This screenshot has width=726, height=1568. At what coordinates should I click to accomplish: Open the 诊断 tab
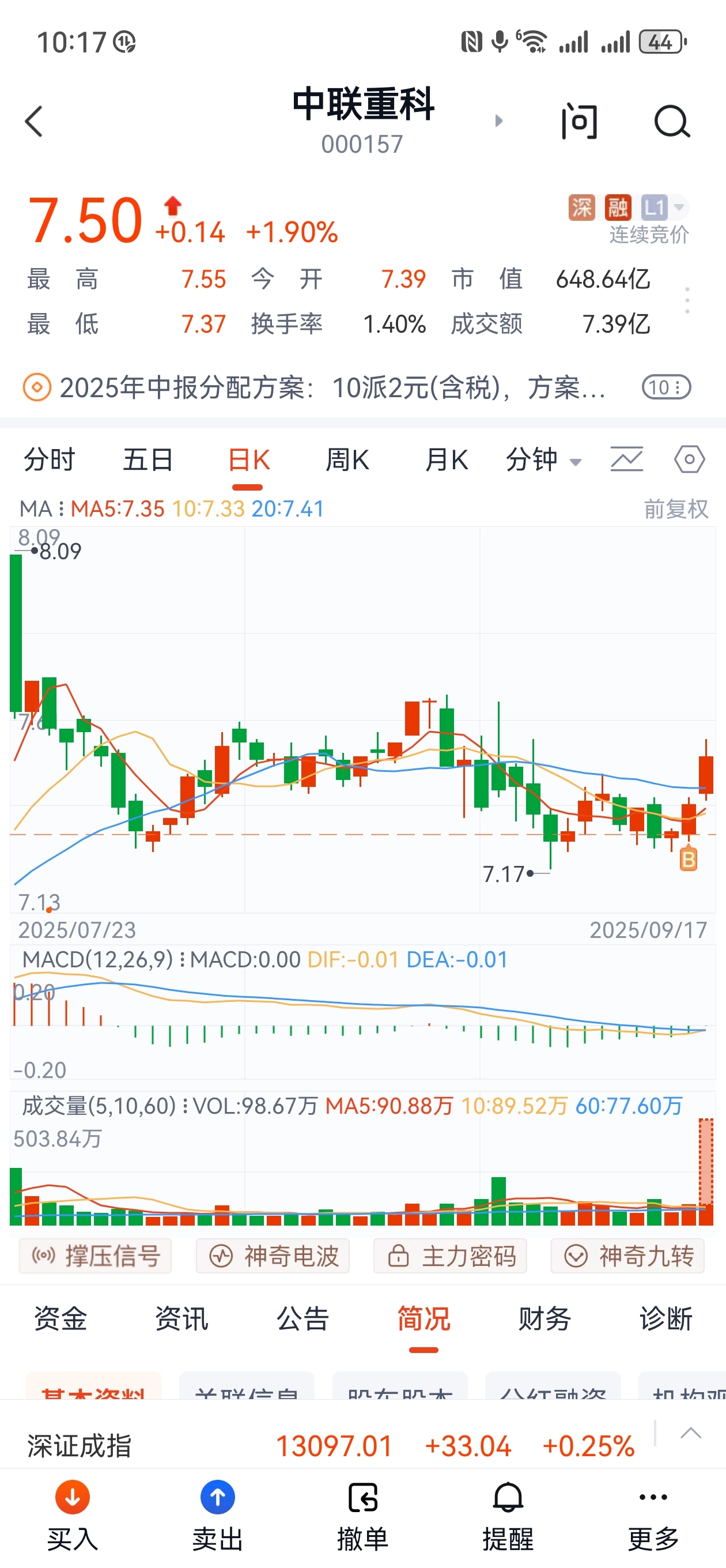[665, 1319]
